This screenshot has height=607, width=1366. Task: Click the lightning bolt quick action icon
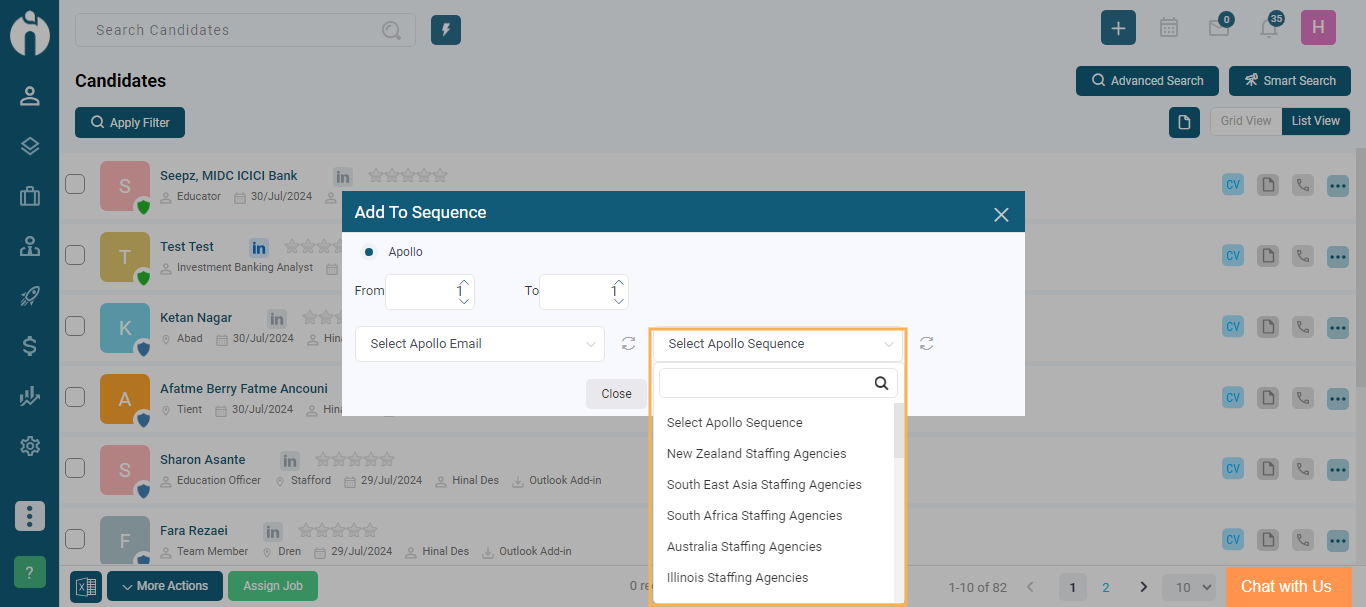tap(446, 30)
